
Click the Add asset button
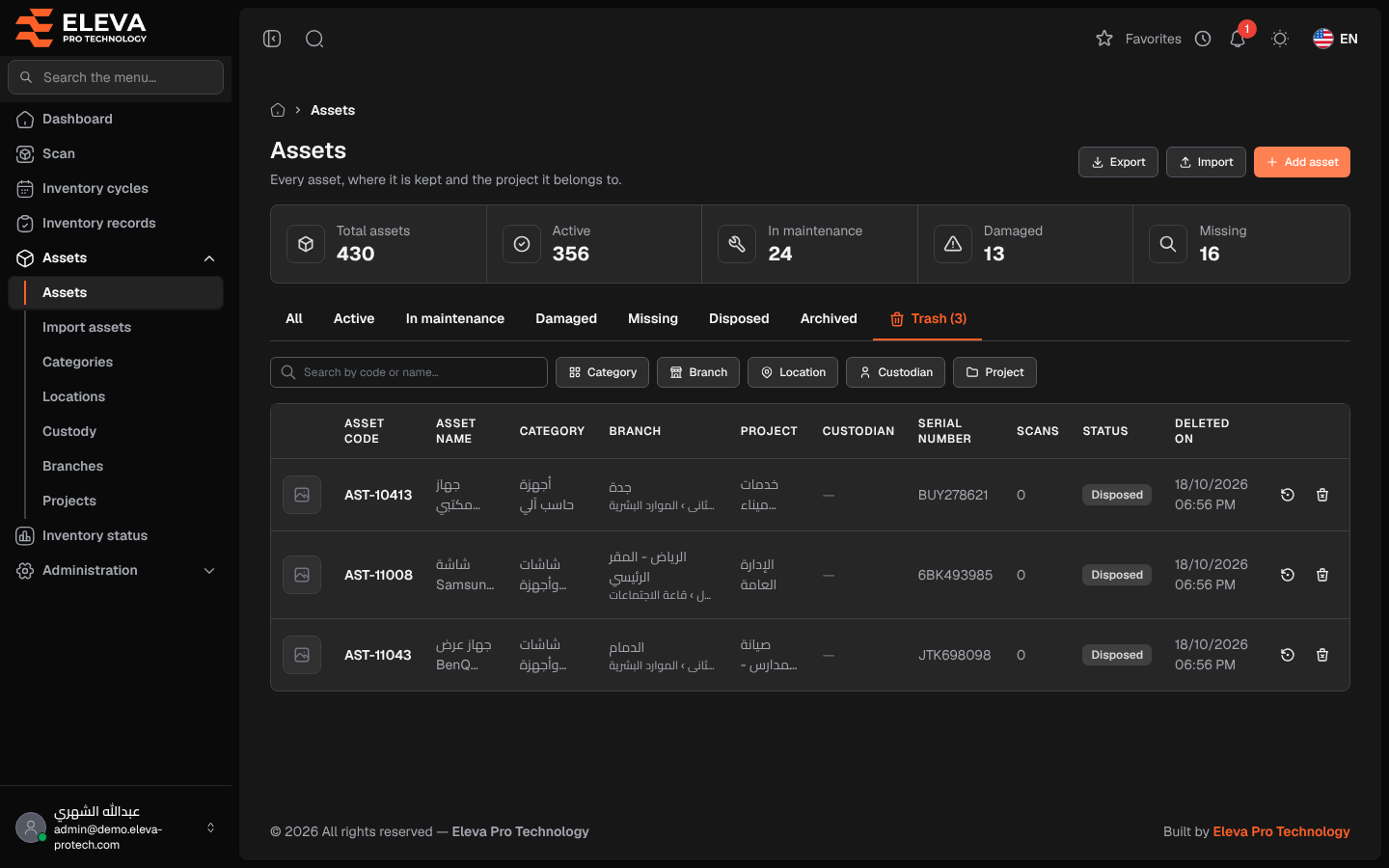point(1301,162)
